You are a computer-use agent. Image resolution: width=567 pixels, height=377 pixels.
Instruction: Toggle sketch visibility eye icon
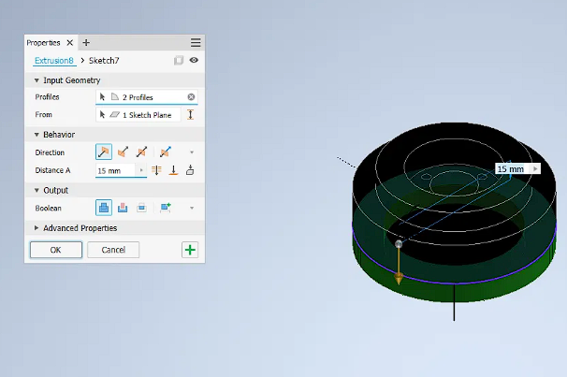point(194,60)
